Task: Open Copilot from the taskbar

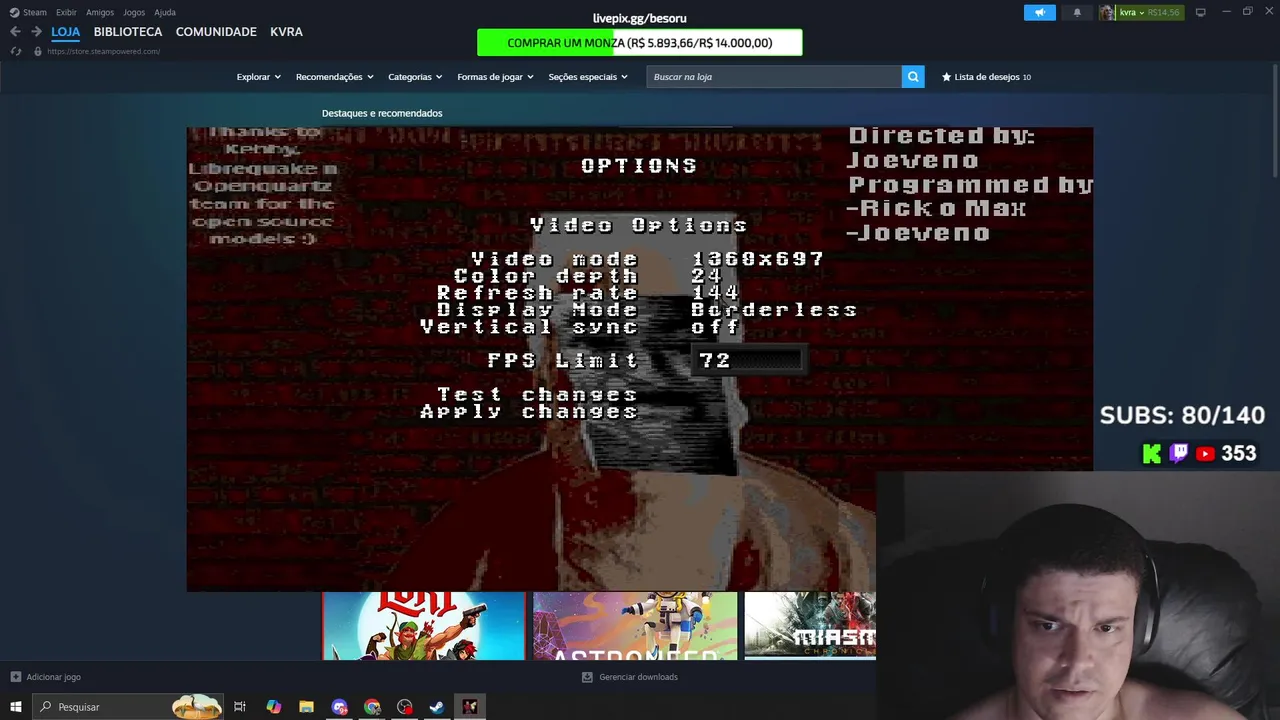Action: pos(273,707)
